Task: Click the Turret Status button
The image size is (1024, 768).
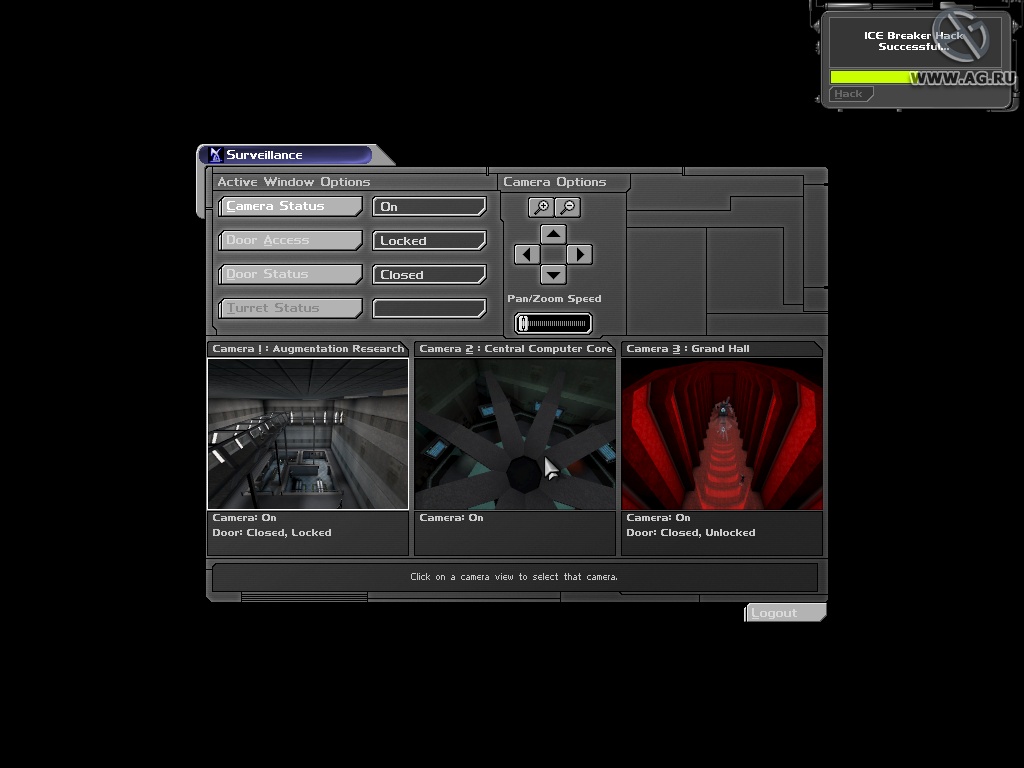Action: [x=290, y=309]
